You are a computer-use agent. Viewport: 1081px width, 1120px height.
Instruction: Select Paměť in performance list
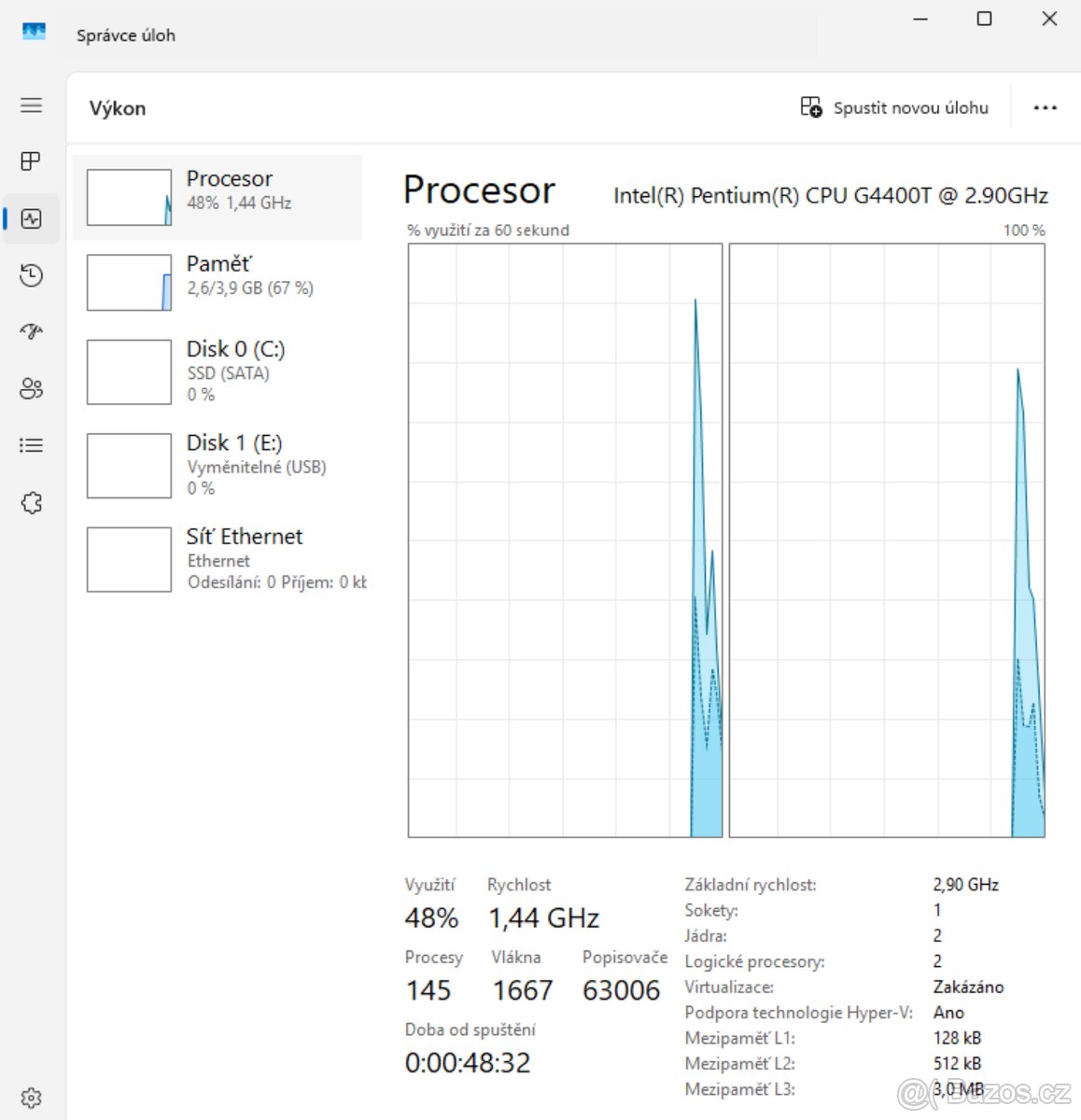point(218,282)
